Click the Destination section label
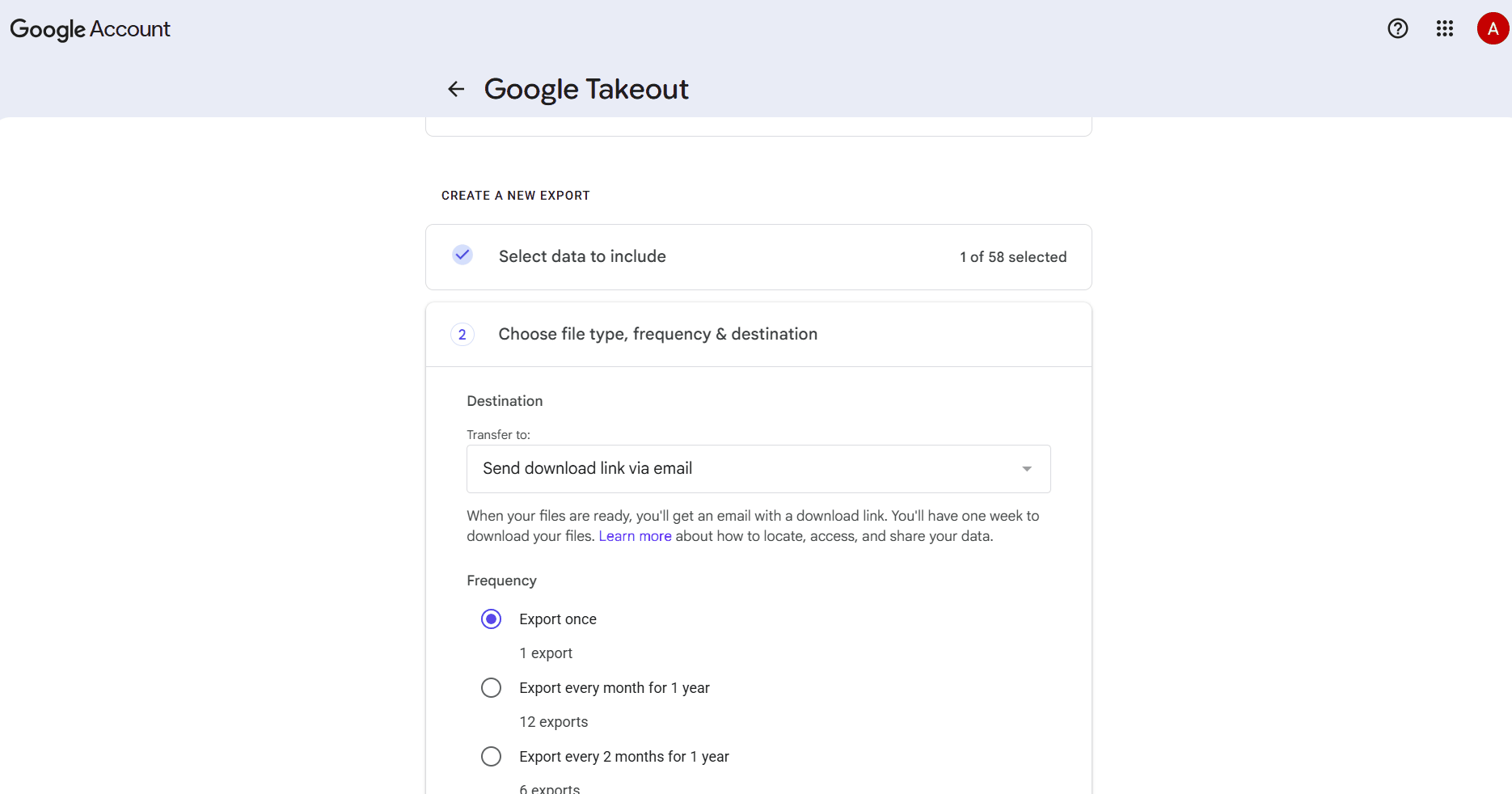Viewport: 1512px width, 794px height. tap(505, 401)
